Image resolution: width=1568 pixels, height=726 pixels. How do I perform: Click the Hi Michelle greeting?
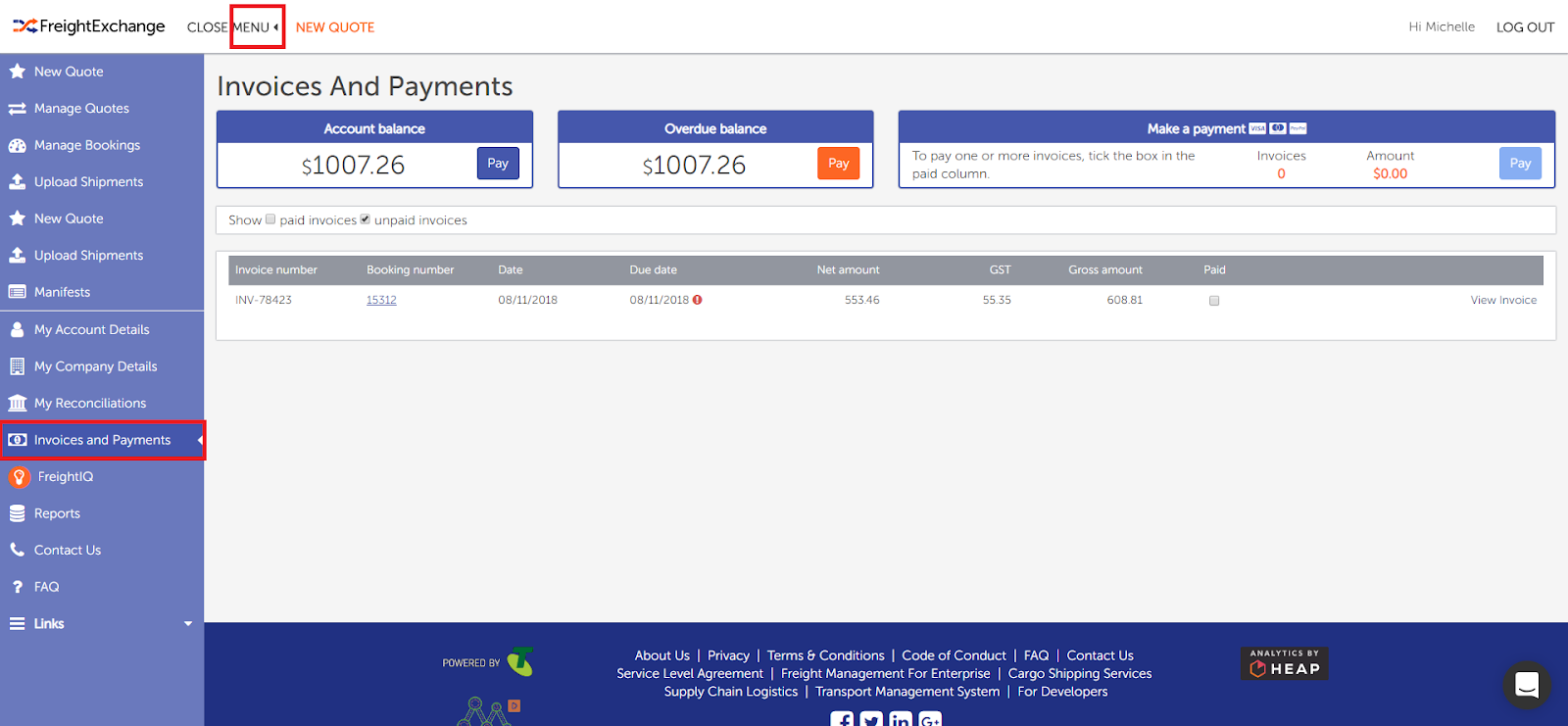[x=1442, y=27]
